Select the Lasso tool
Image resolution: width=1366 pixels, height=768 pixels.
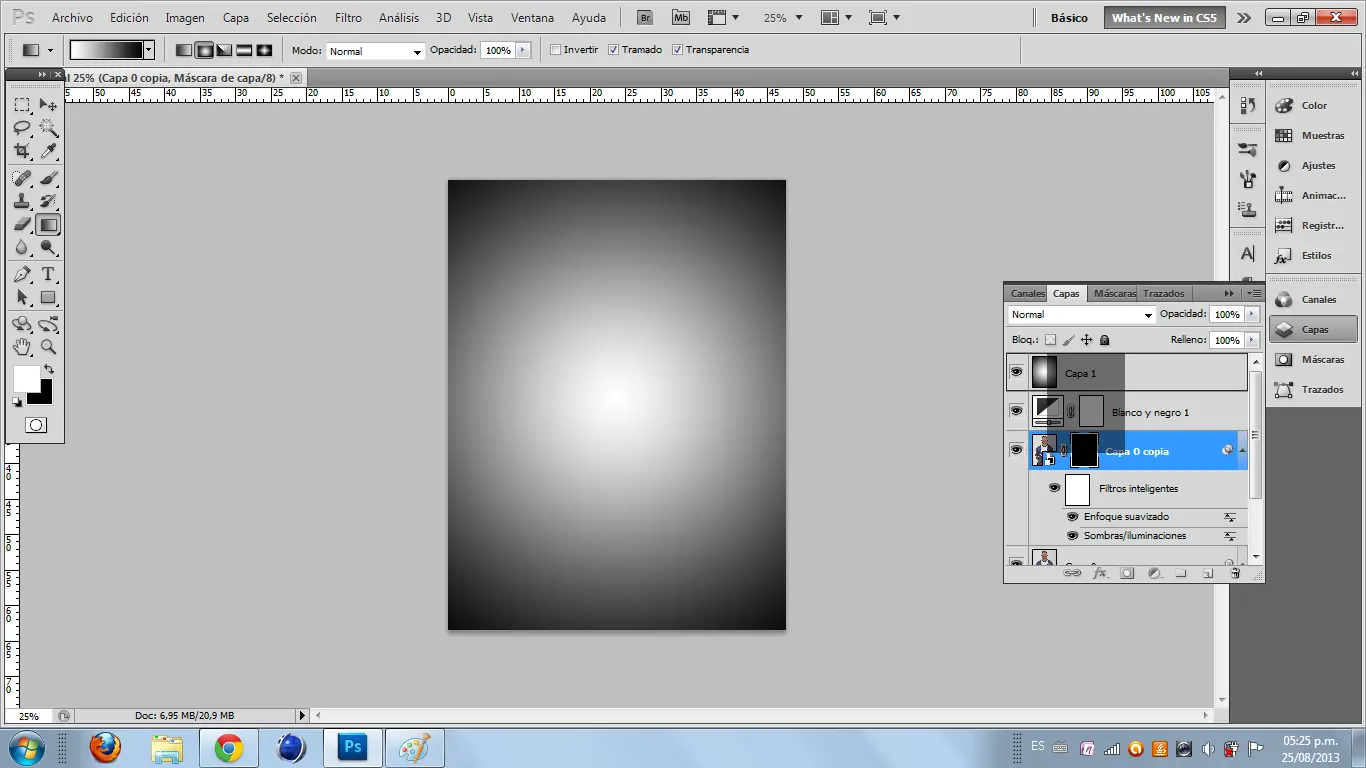point(22,128)
